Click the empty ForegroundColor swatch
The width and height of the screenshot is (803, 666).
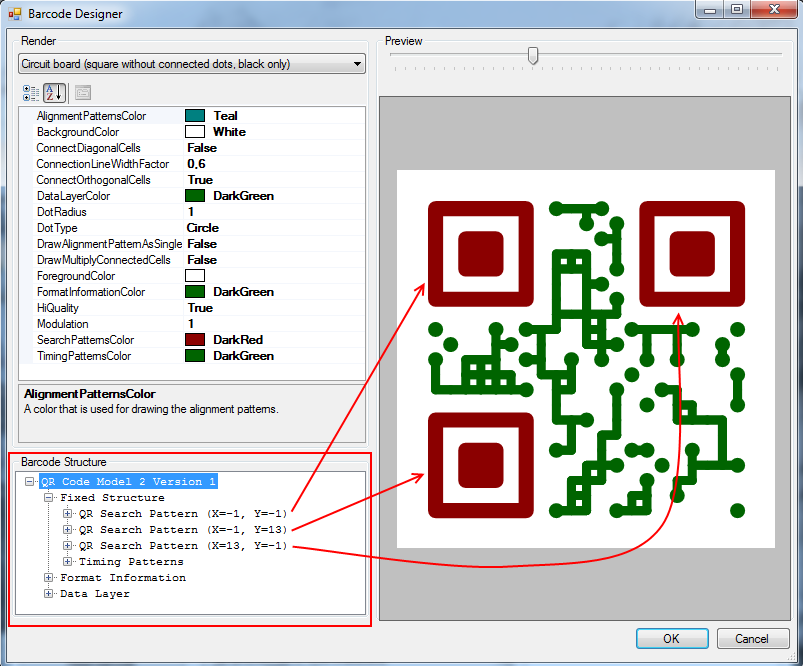[x=195, y=276]
